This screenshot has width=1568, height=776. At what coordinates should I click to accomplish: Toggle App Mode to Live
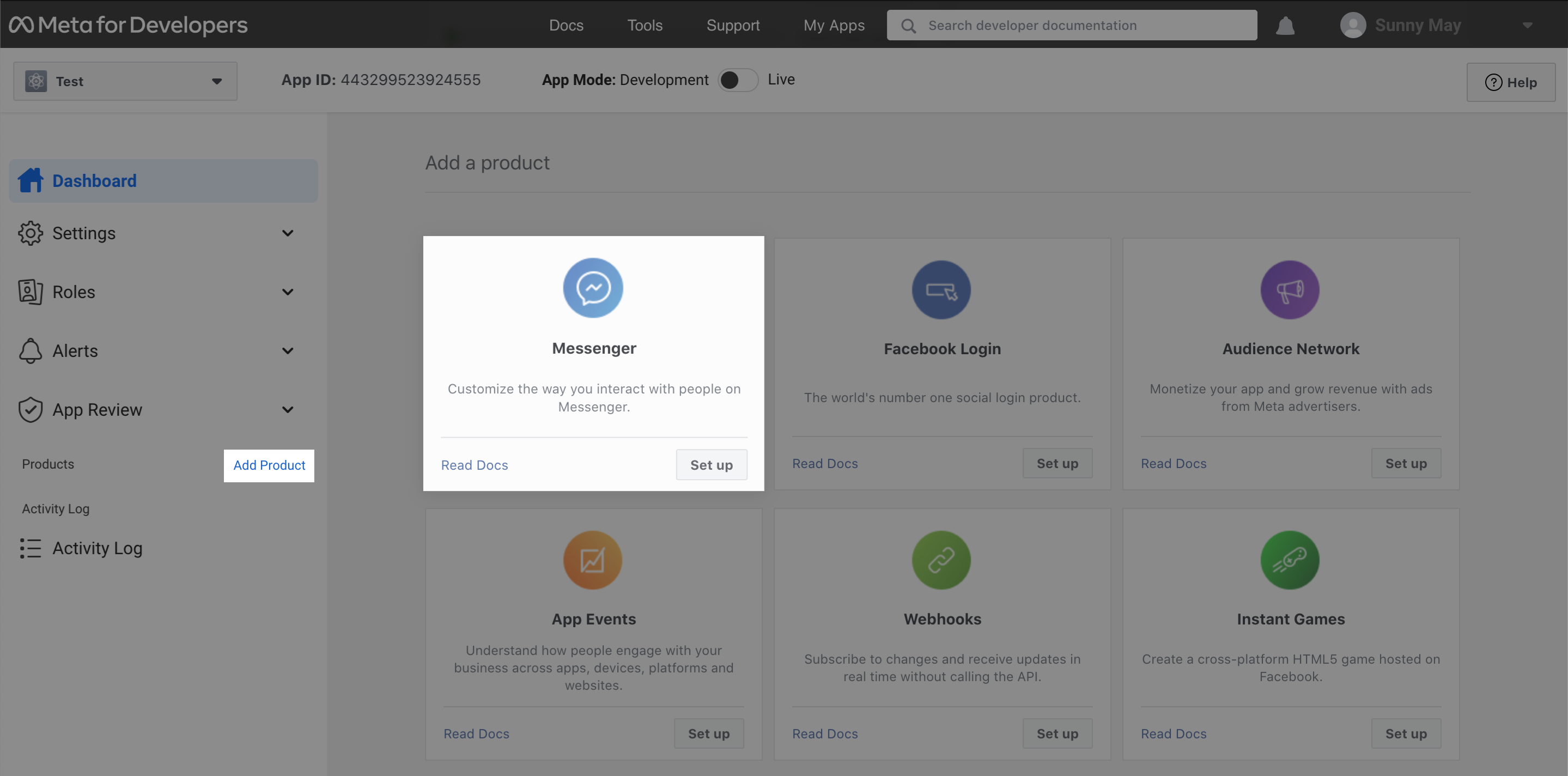coord(737,80)
